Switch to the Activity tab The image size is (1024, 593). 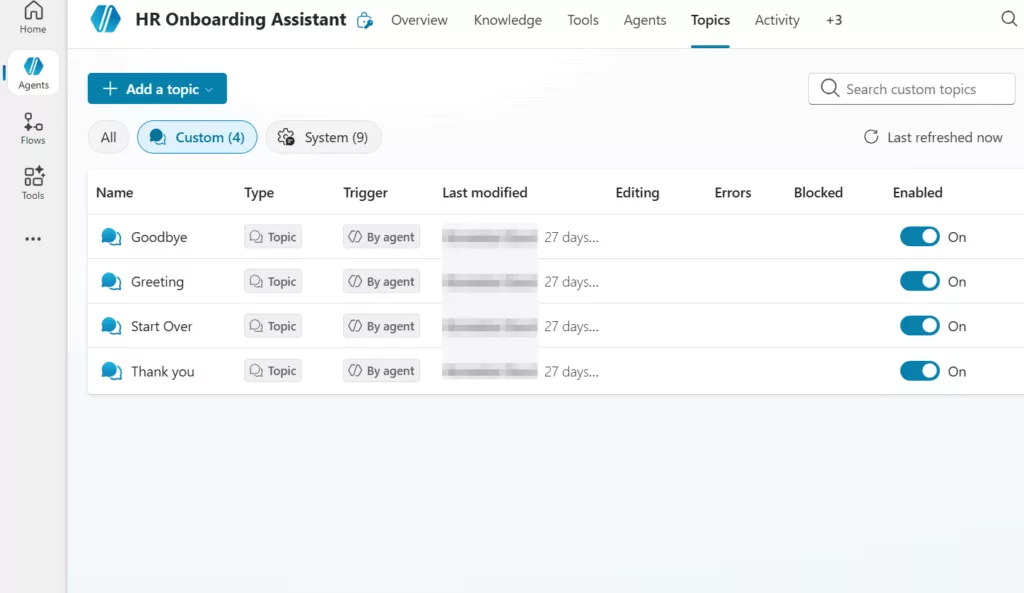pos(777,20)
